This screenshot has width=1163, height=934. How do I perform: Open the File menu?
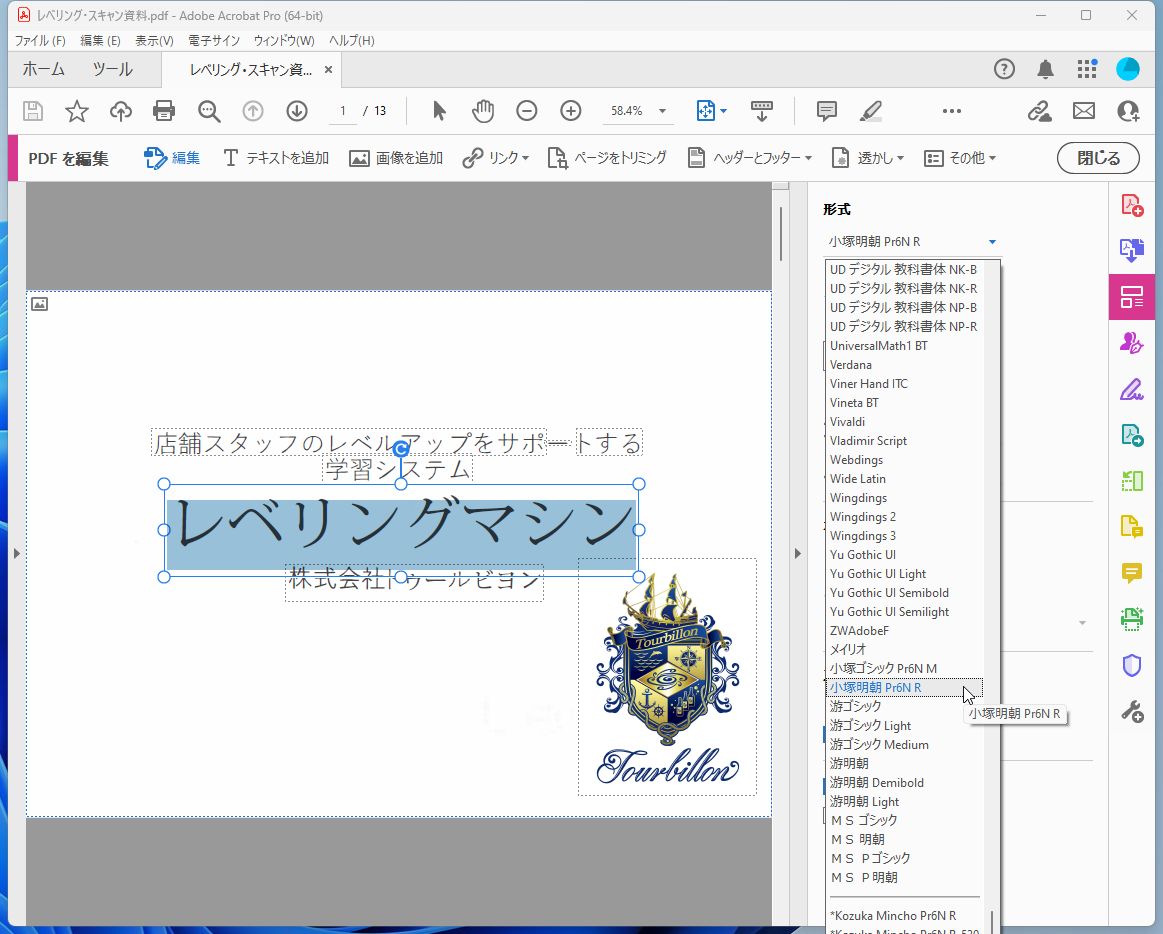[x=40, y=41]
